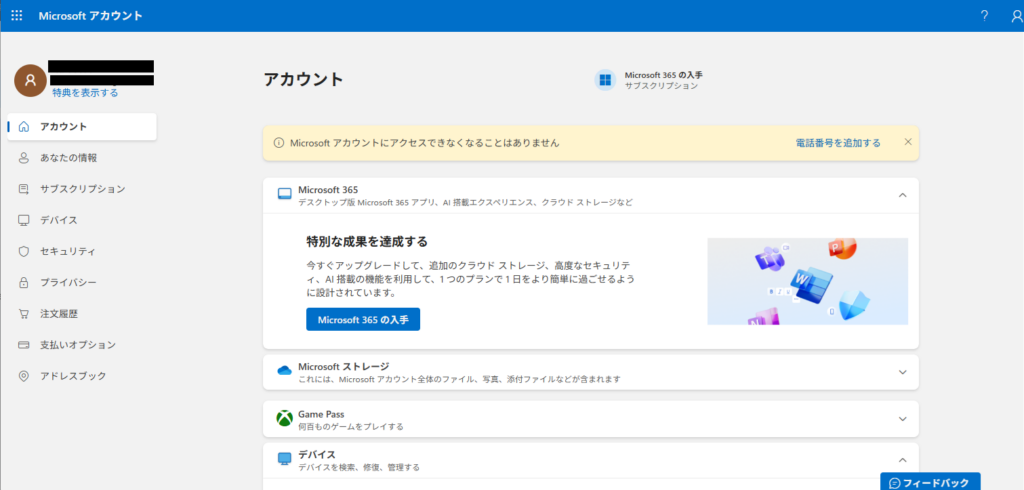Screen dimensions: 1024x490
Task: Click the brown profile avatar icon
Action: click(x=30, y=80)
